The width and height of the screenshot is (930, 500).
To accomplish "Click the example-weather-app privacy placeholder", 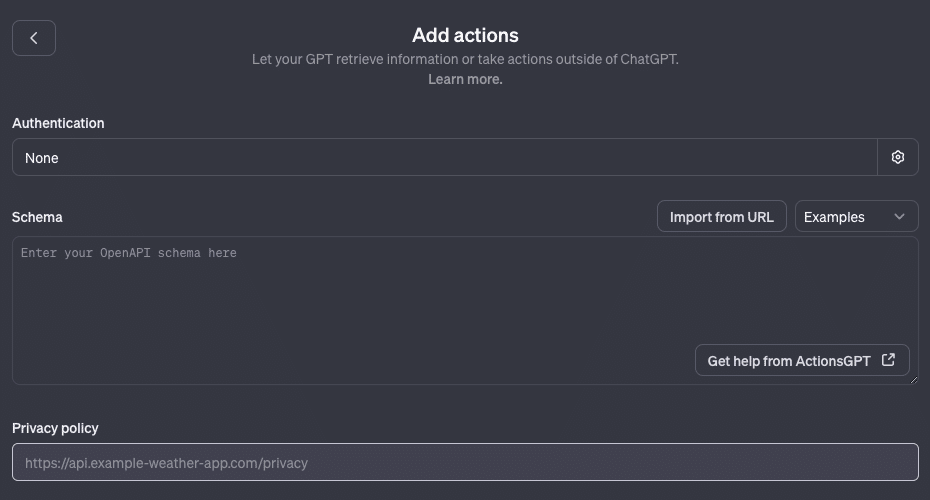I will click(166, 463).
